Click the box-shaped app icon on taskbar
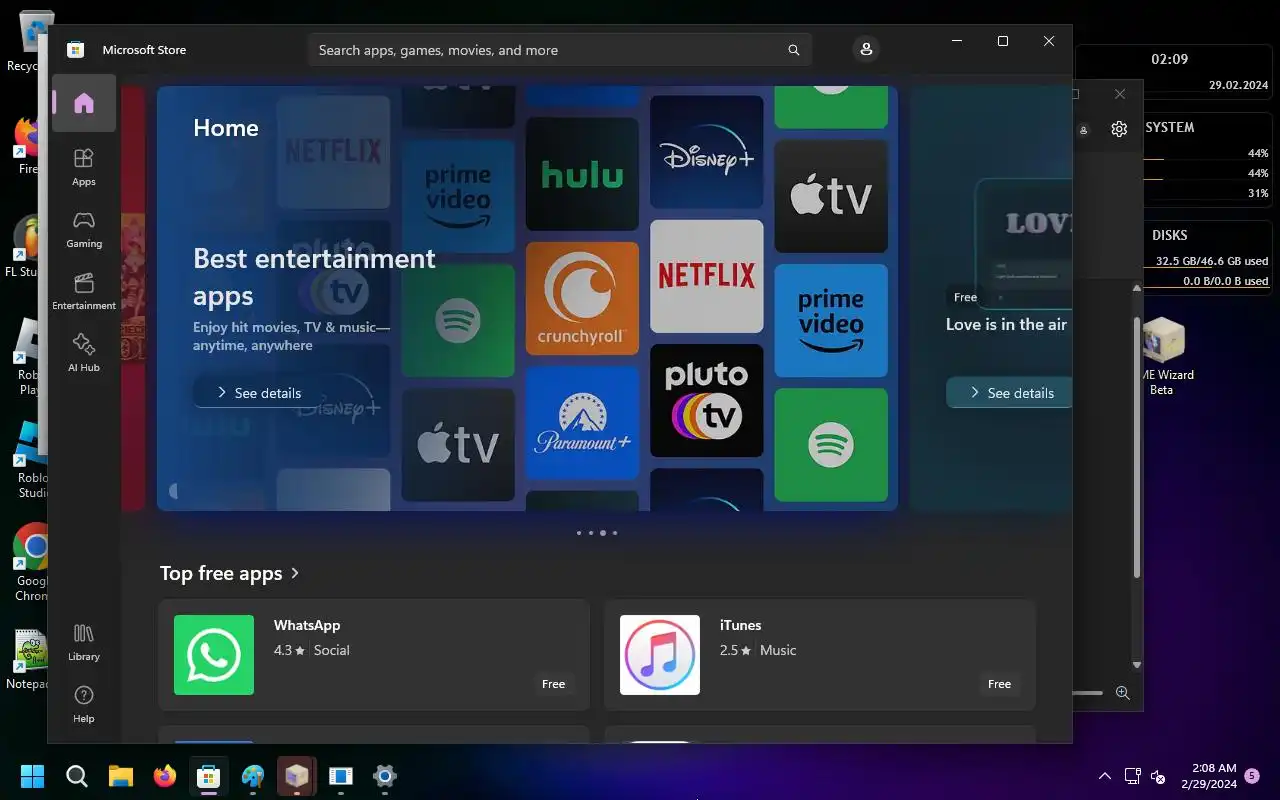The width and height of the screenshot is (1280, 800). [297, 776]
